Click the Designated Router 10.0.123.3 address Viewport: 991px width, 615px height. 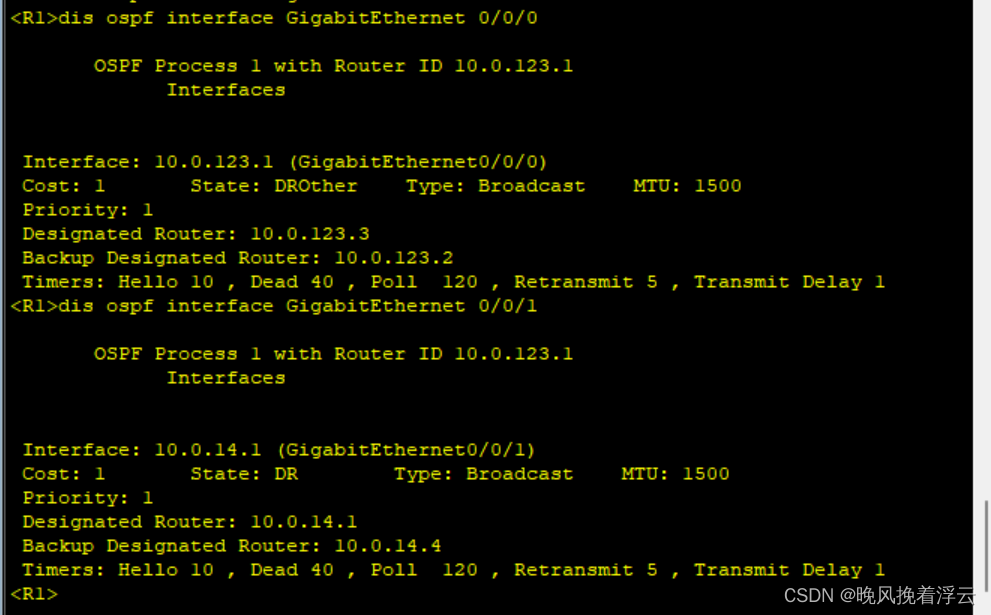[310, 234]
